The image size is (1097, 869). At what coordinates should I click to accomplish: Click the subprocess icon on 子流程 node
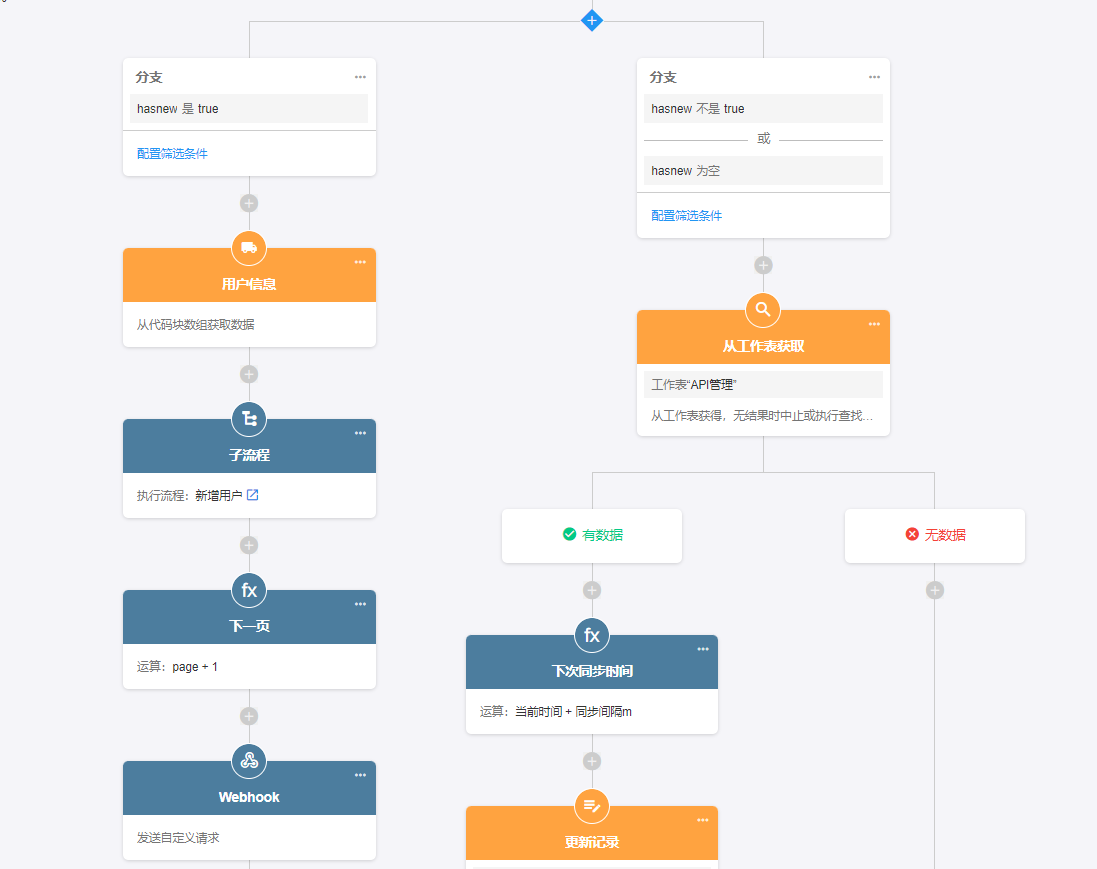[x=249, y=419]
